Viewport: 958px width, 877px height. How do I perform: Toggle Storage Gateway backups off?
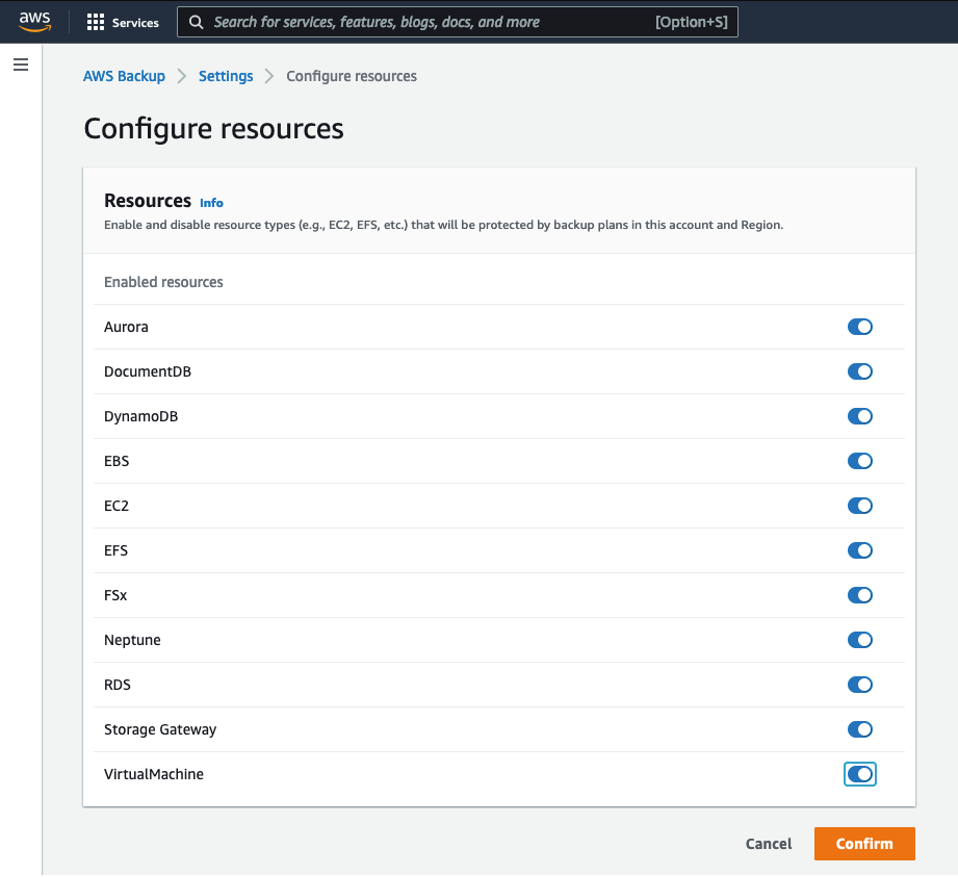click(860, 729)
